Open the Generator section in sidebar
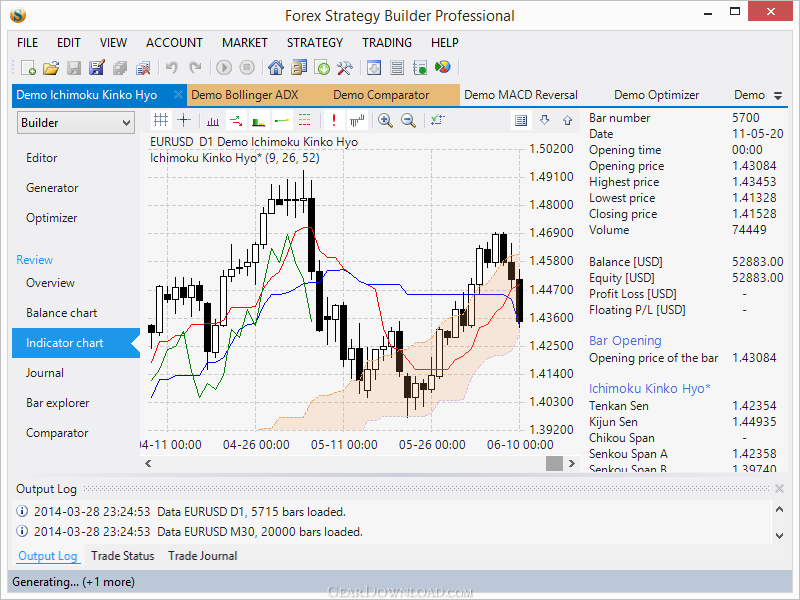800x600 pixels. coord(52,188)
